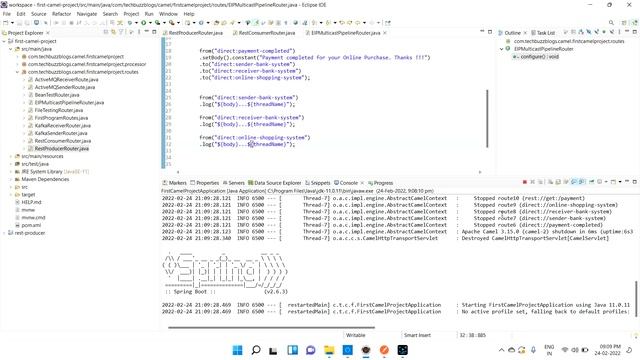Select ActiveMQSenderRoute.java in Project Explorer

pos(64,87)
